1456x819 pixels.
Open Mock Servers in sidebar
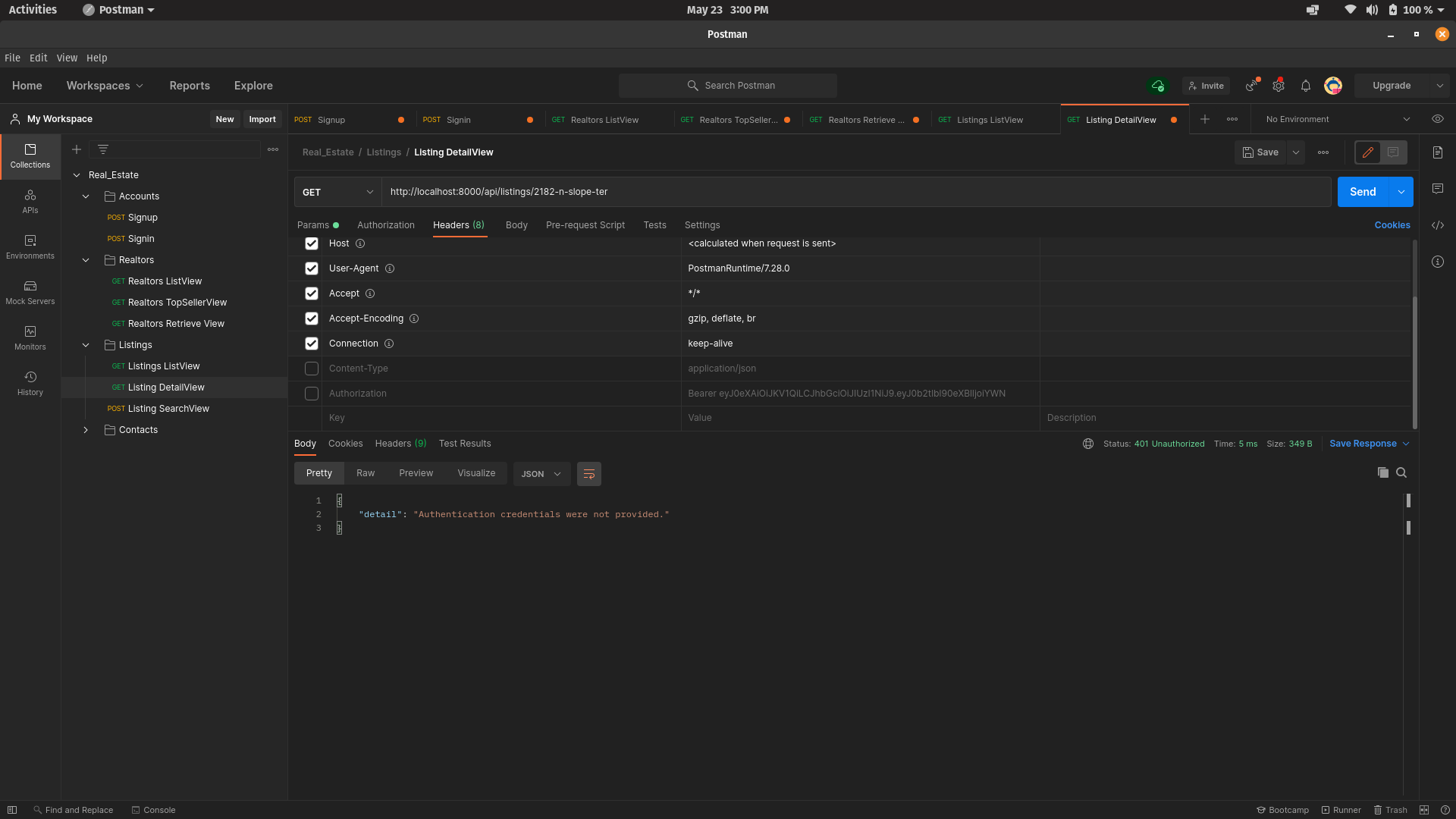(x=30, y=292)
